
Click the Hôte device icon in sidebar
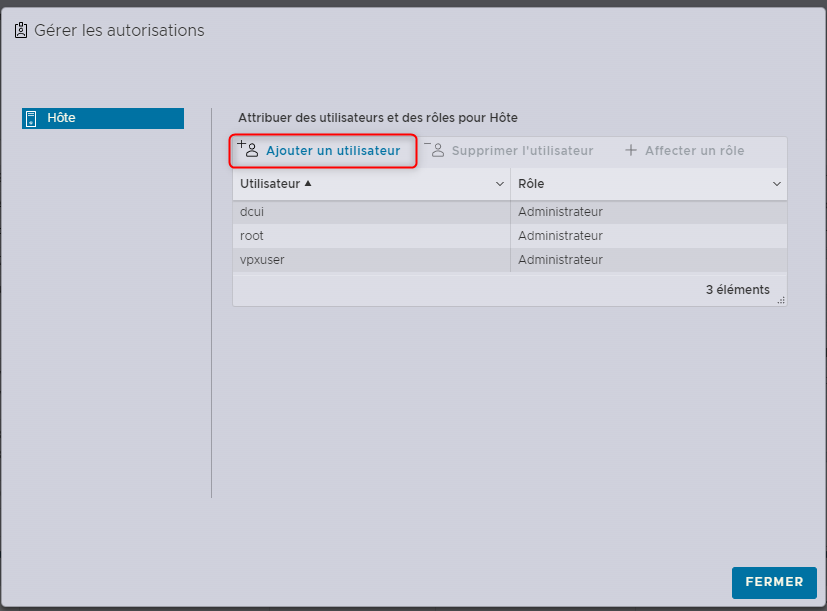[x=31, y=118]
